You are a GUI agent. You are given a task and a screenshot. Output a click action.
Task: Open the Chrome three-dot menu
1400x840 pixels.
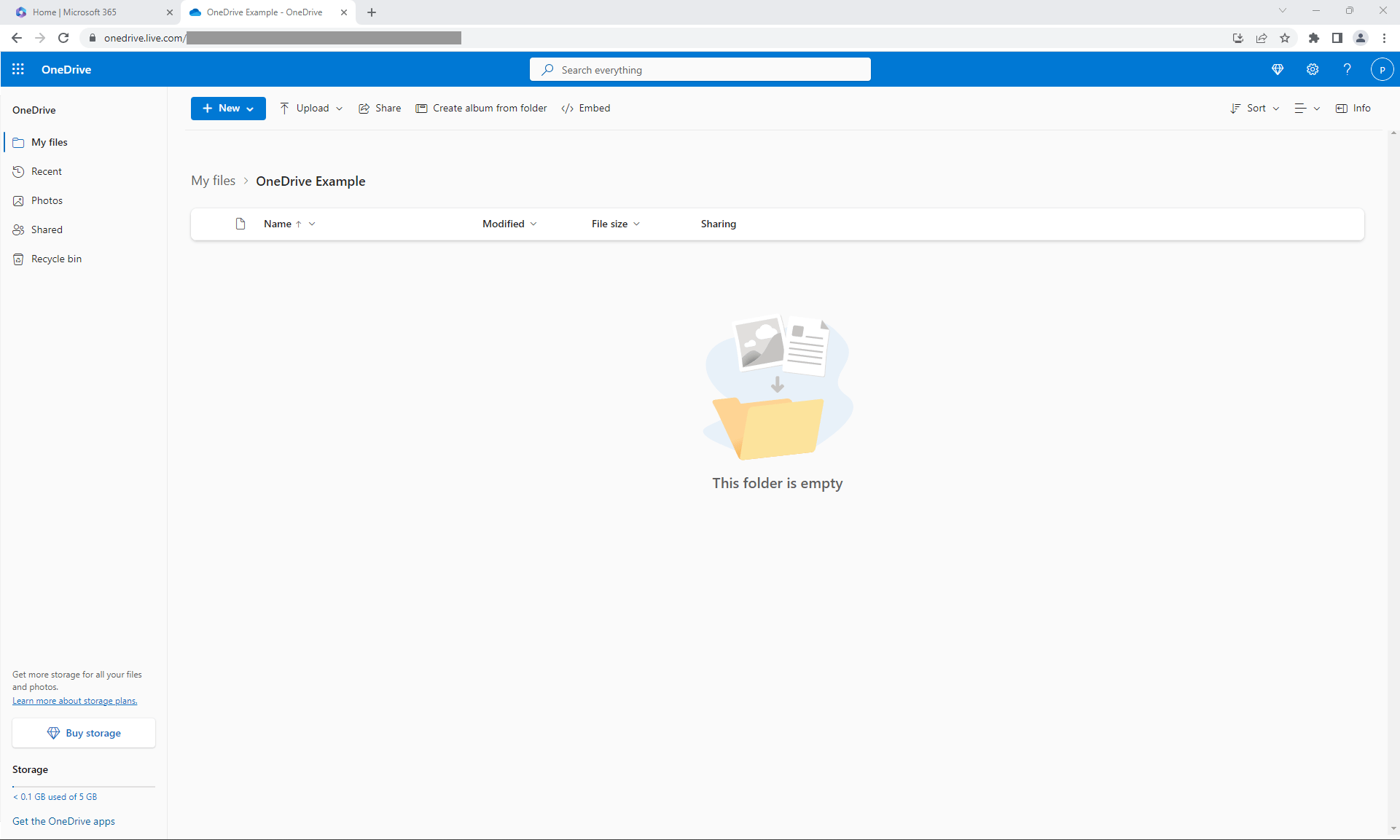[x=1385, y=38]
